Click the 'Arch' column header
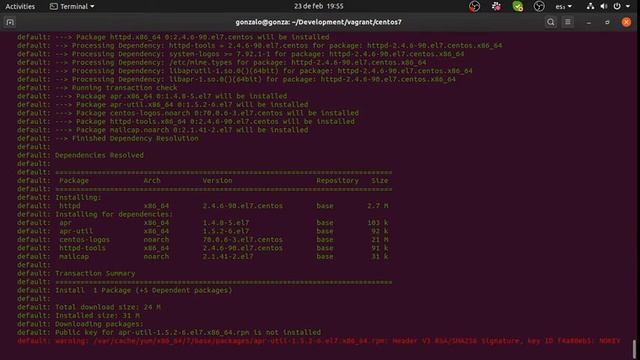Viewport: 640px width, 360px height. click(152, 180)
